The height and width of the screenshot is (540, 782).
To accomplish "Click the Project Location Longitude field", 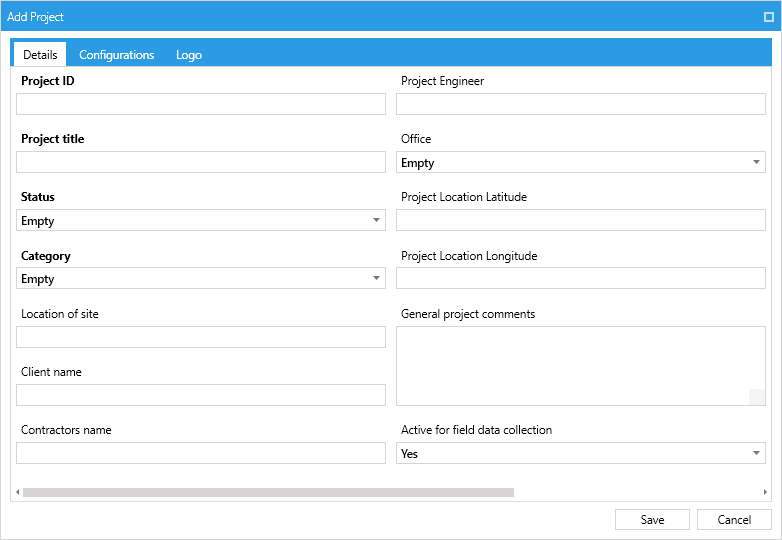I will click(x=581, y=278).
